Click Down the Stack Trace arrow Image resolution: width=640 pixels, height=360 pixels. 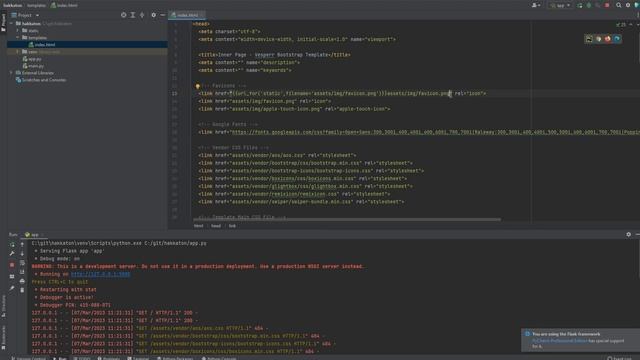[22, 253]
